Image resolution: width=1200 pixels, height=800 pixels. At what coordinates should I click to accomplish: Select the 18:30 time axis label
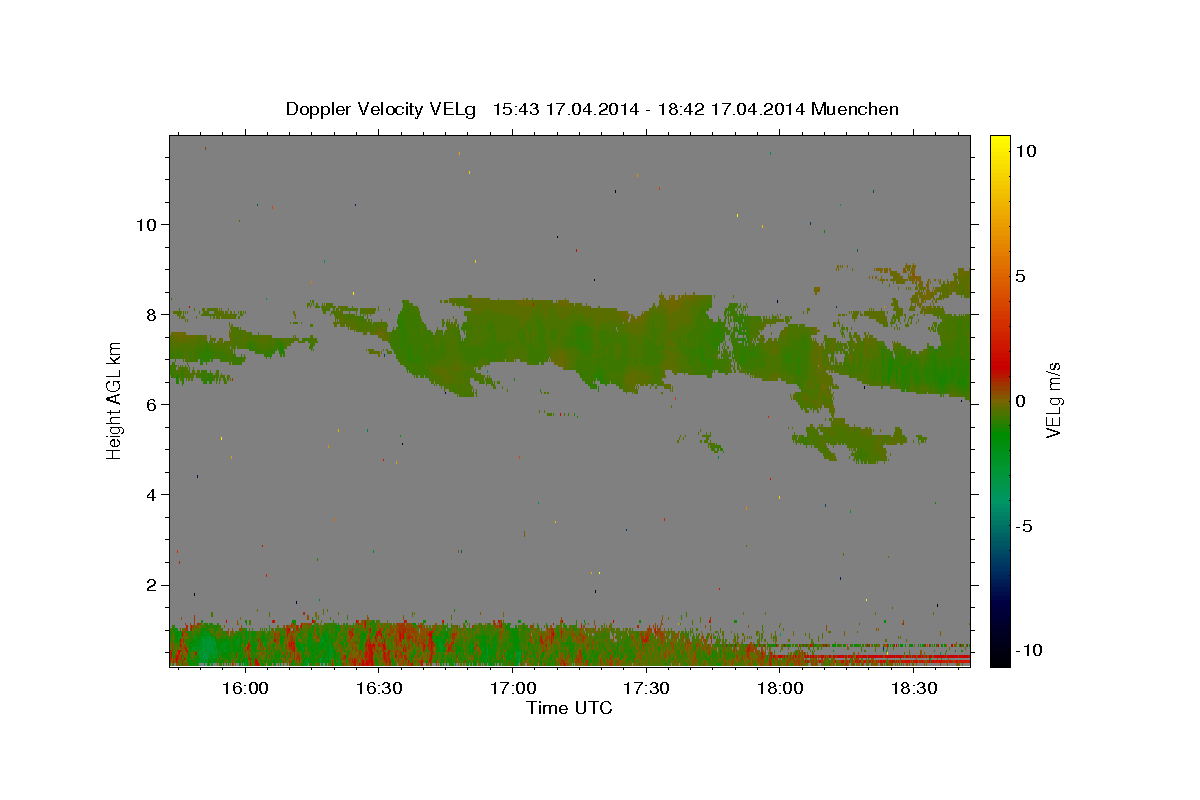914,690
